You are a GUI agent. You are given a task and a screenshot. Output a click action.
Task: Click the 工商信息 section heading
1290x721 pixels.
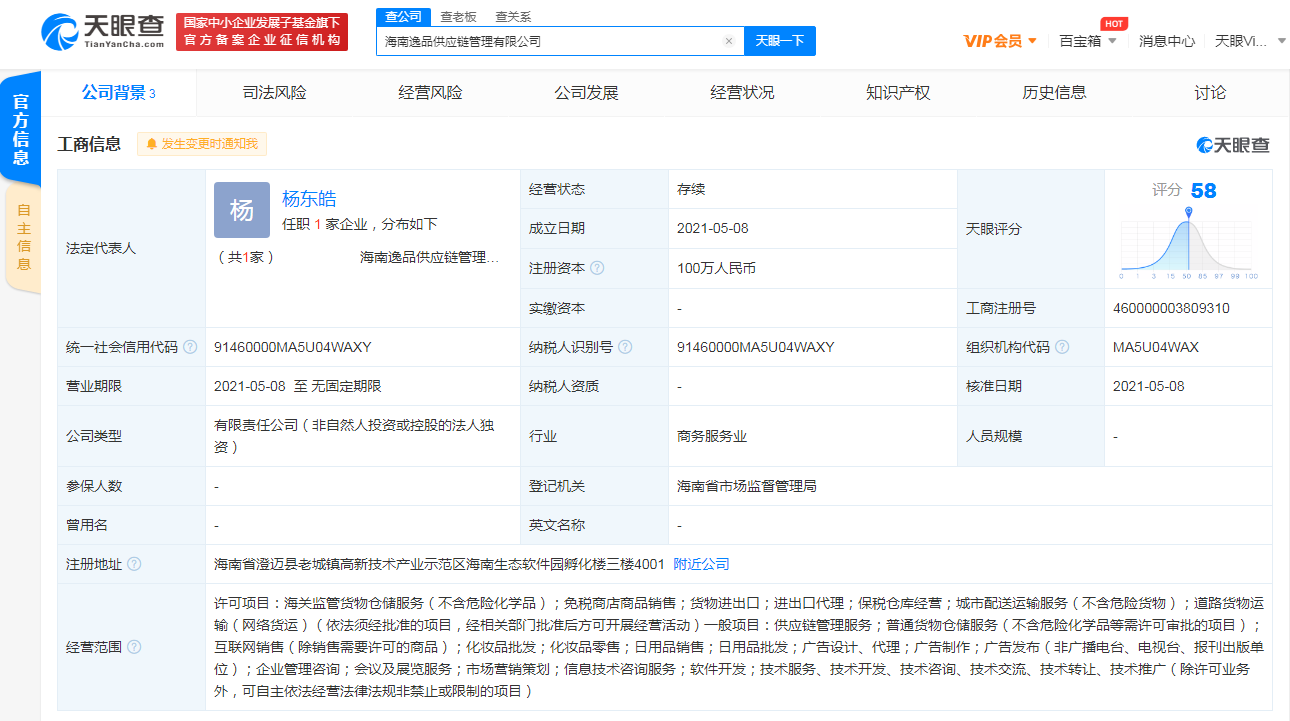pyautogui.click(x=89, y=144)
